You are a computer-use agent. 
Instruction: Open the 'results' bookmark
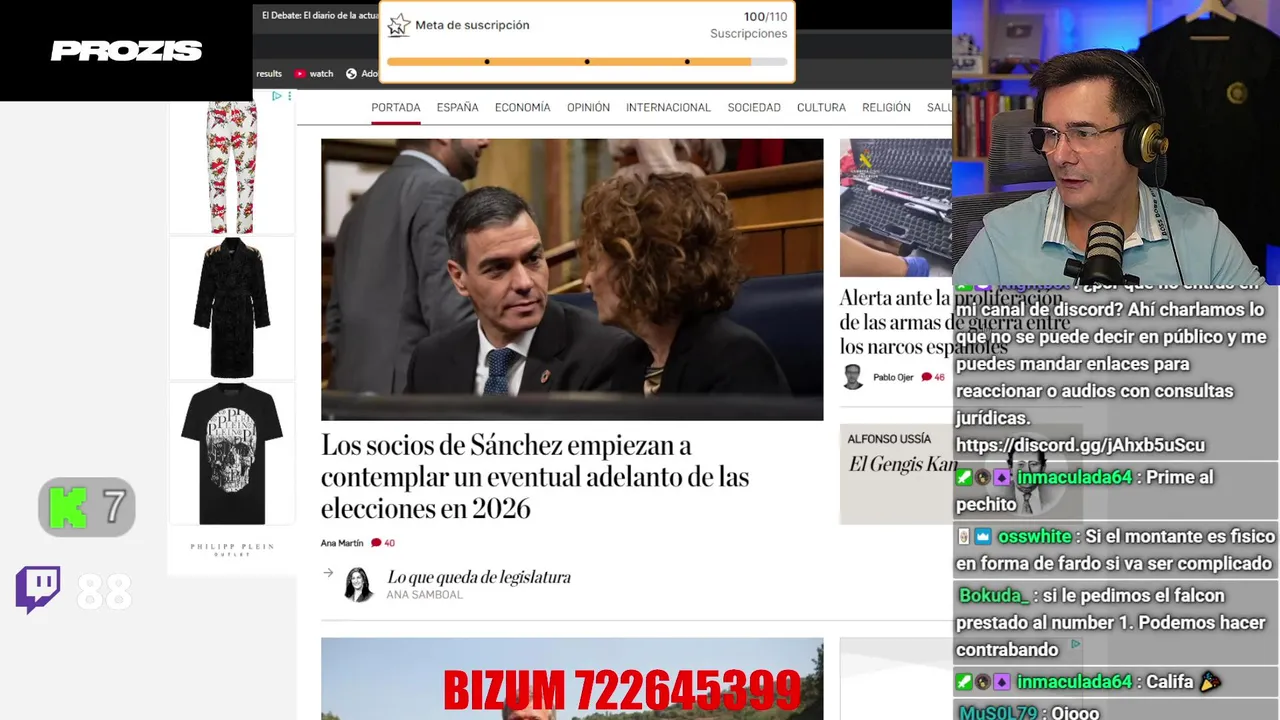coord(269,74)
